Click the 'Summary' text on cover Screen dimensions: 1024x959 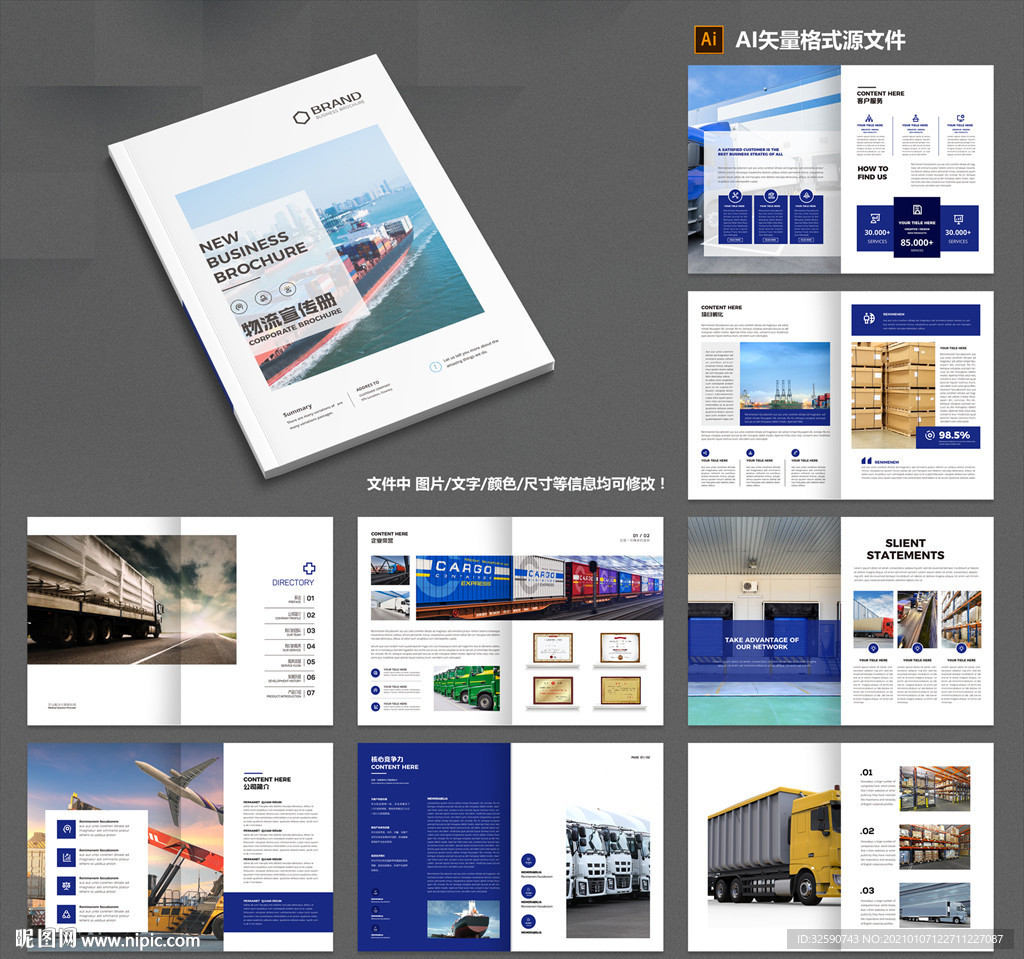[297, 410]
